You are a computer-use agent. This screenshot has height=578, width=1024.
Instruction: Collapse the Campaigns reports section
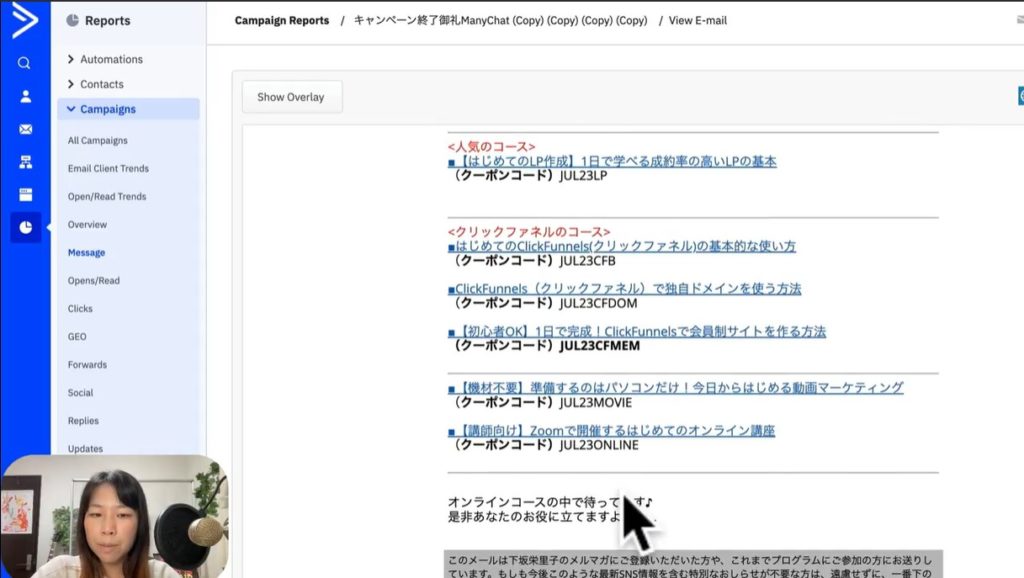click(107, 109)
